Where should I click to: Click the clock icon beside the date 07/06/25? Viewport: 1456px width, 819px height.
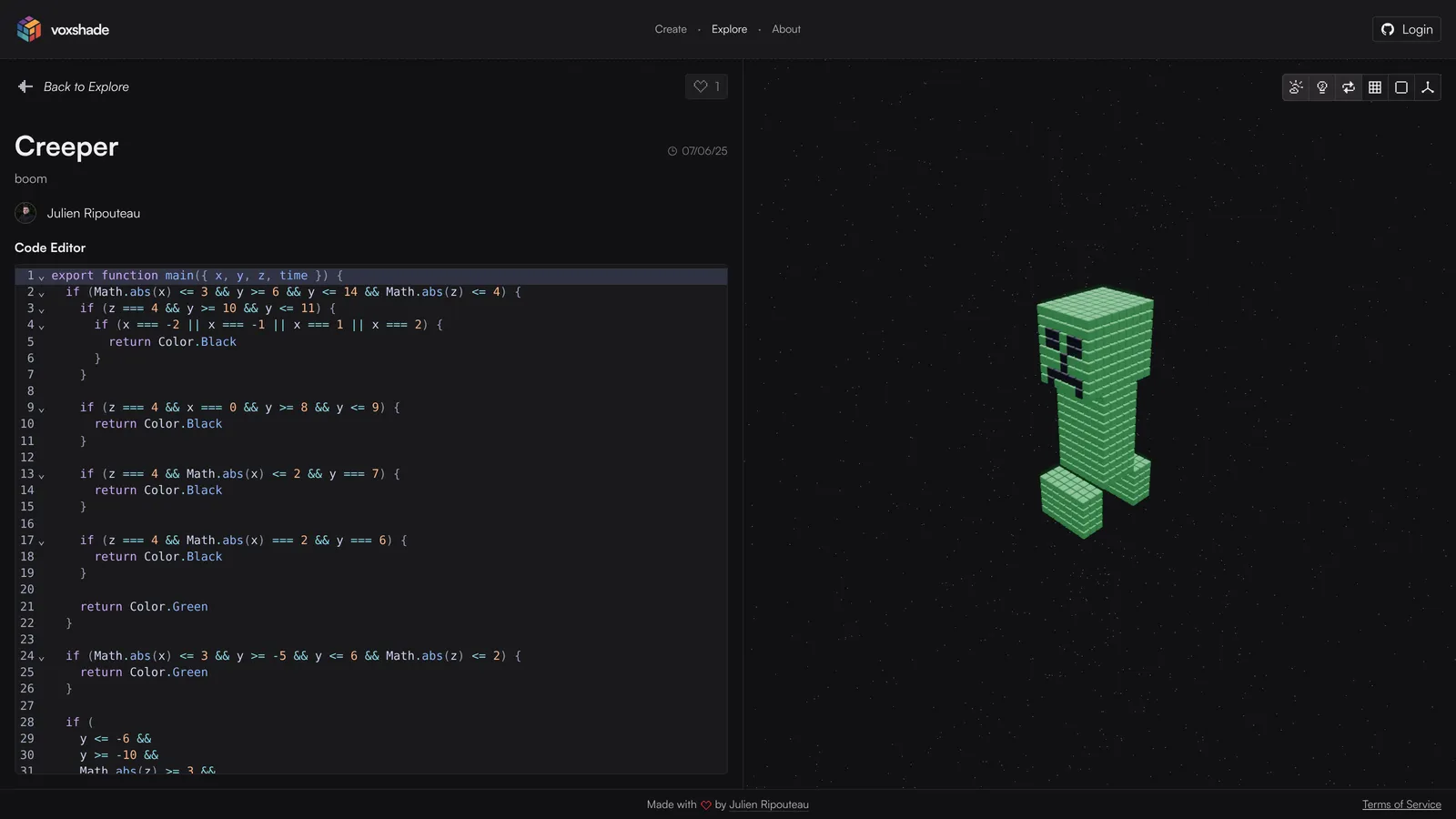(672, 151)
